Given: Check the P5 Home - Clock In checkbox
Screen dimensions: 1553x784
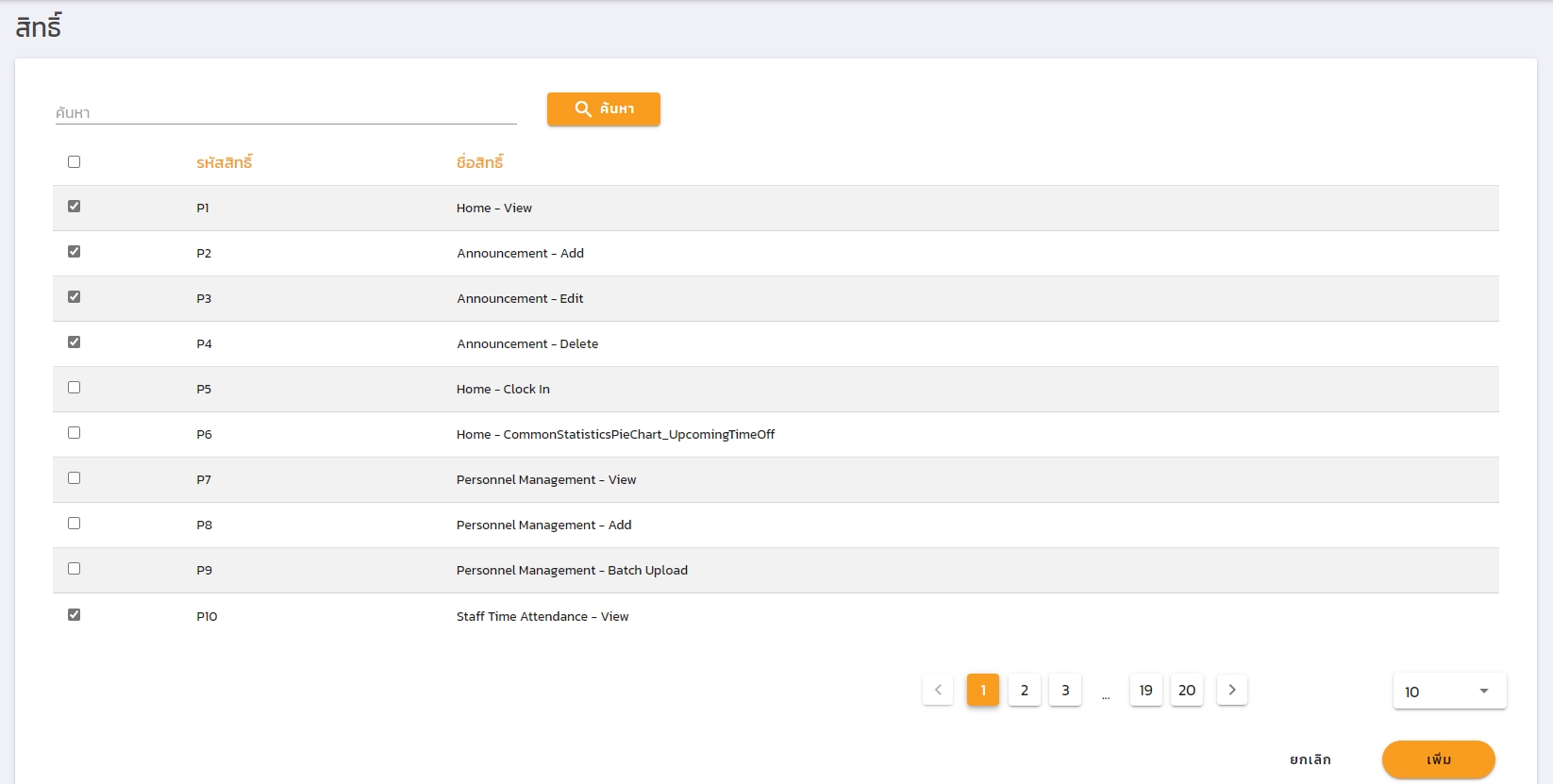Looking at the screenshot, I should (x=75, y=388).
